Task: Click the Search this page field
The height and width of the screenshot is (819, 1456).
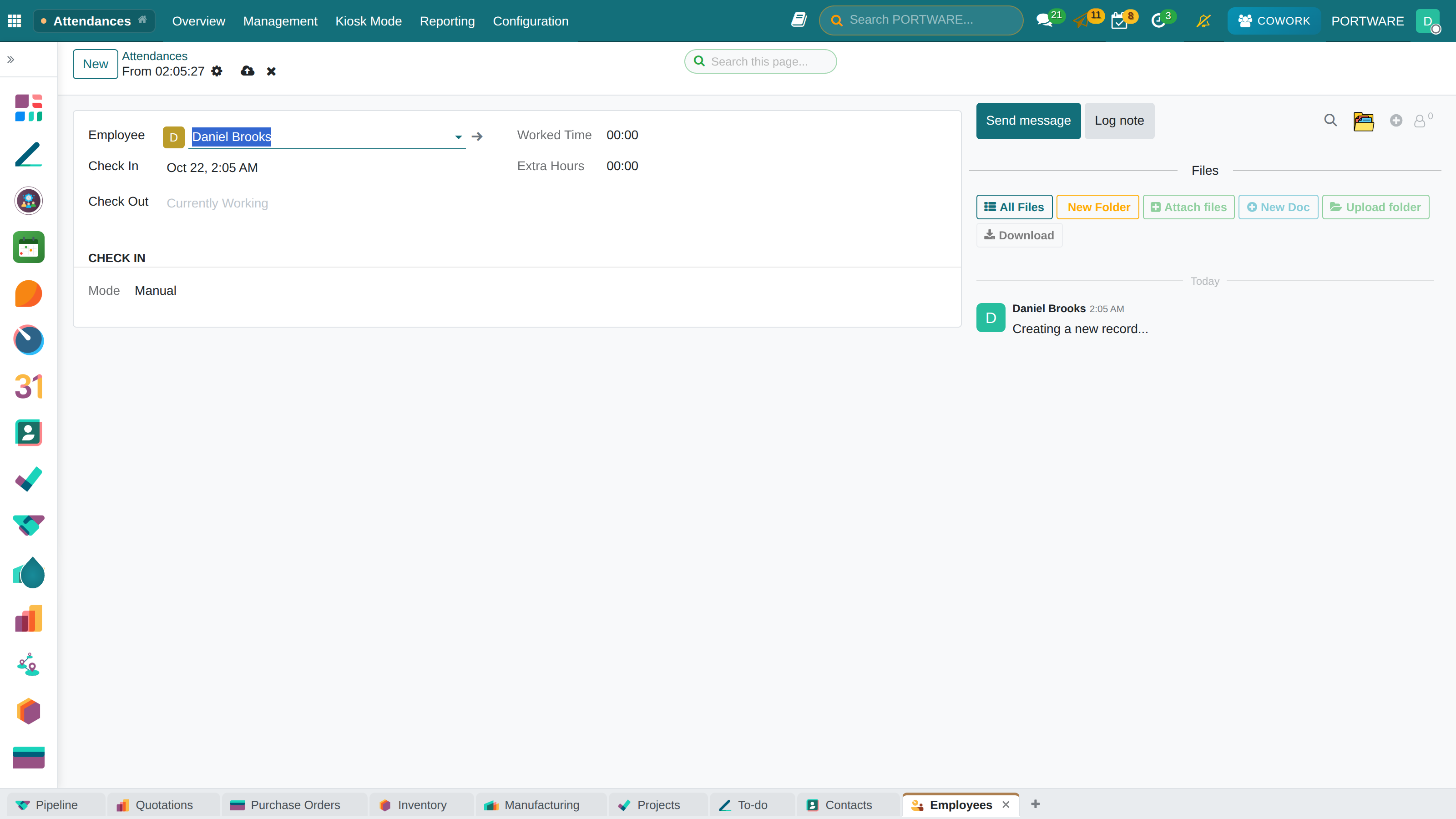Action: [760, 61]
